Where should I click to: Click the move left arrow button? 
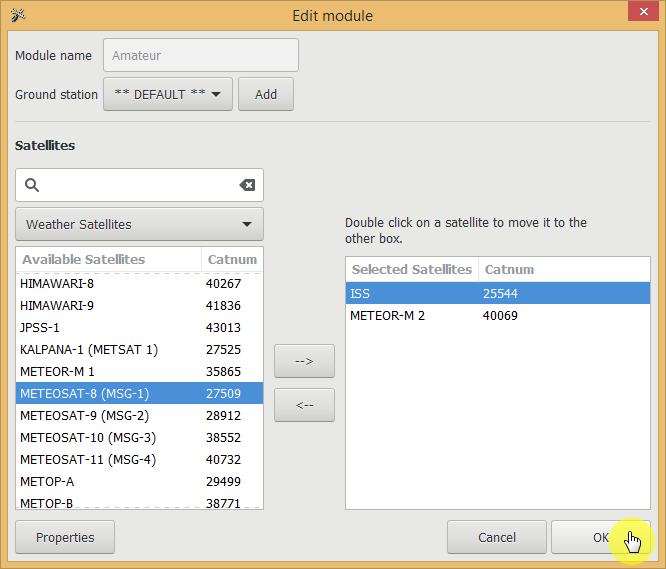tap(304, 405)
